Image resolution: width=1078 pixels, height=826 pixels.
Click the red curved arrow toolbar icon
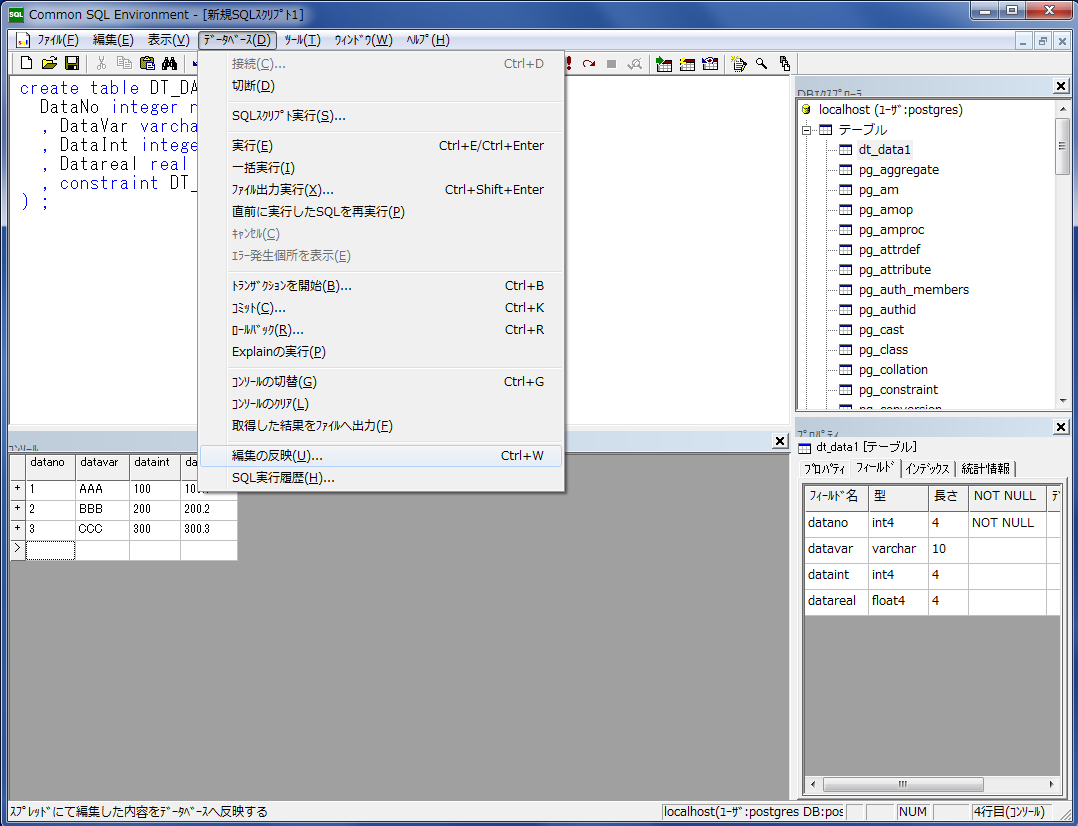tap(588, 64)
